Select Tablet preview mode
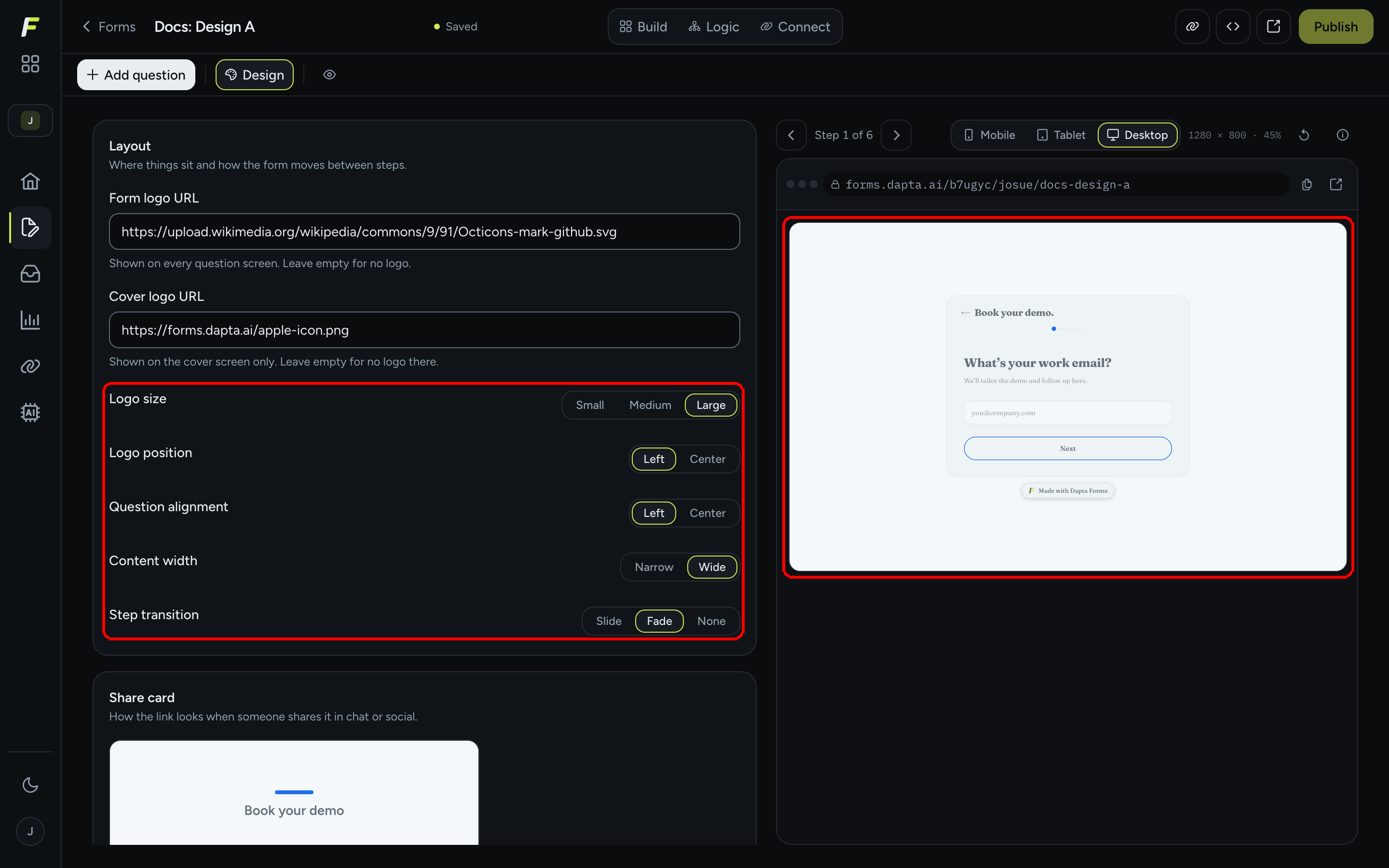1389x868 pixels. 1061,135
